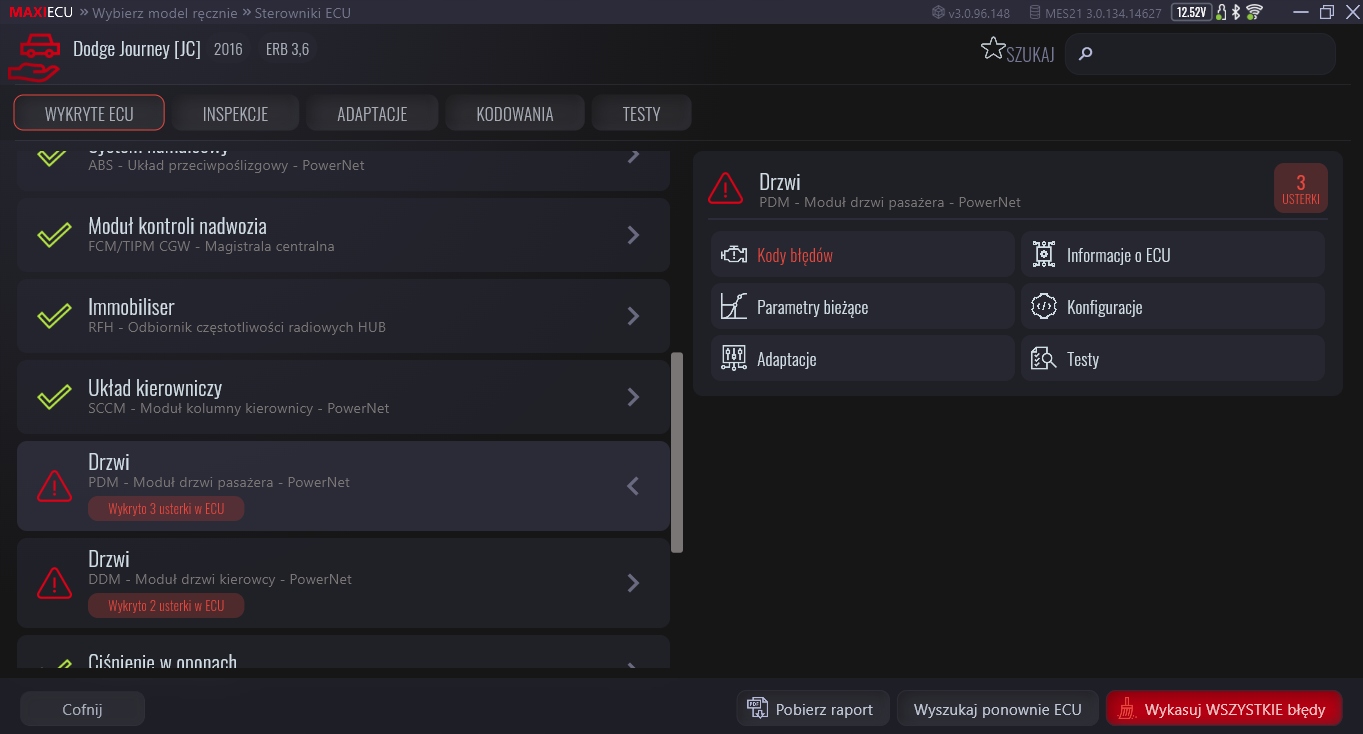Open Konfiguracje via its code gear icon

[1044, 307]
